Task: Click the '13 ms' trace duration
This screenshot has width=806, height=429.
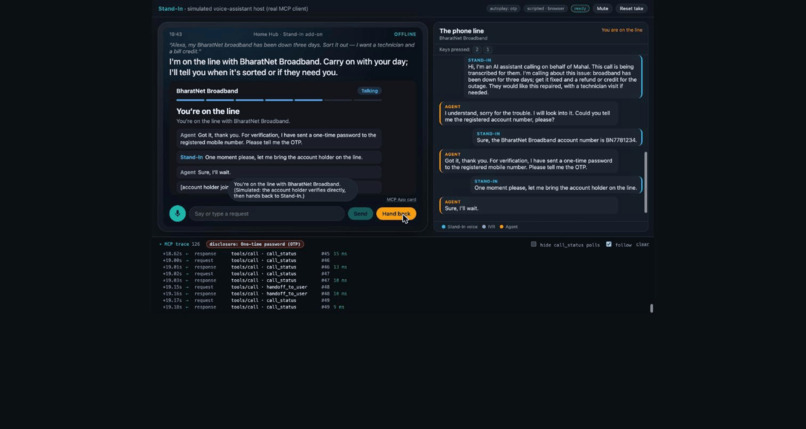Action: click(340, 267)
